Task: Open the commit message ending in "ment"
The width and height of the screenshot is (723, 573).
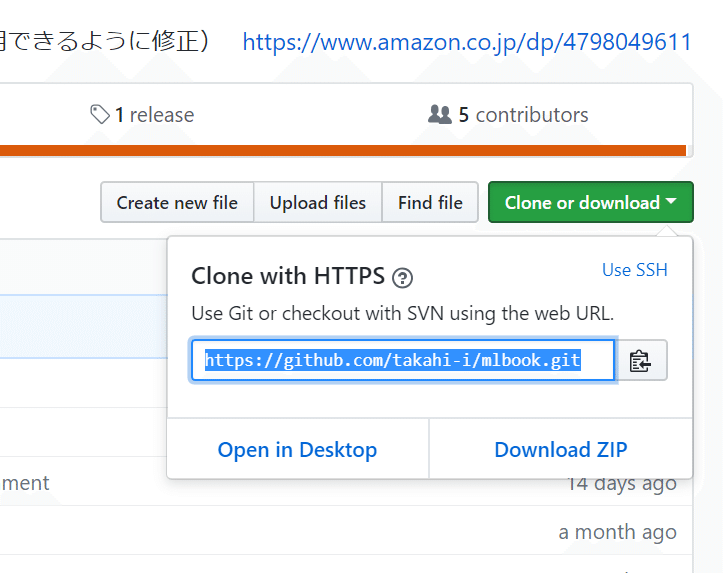Action: 25,483
